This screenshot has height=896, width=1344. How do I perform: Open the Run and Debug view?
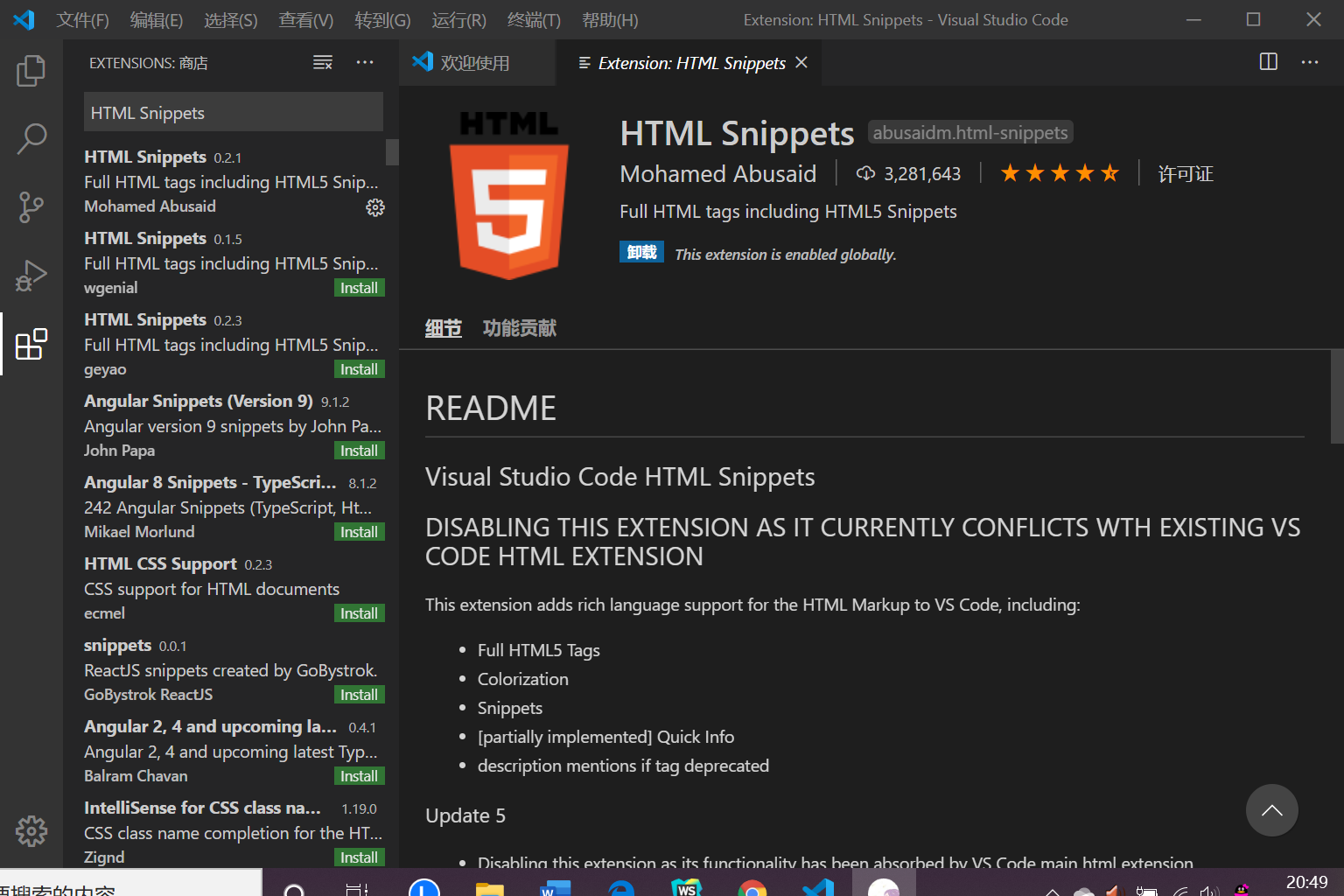31,276
